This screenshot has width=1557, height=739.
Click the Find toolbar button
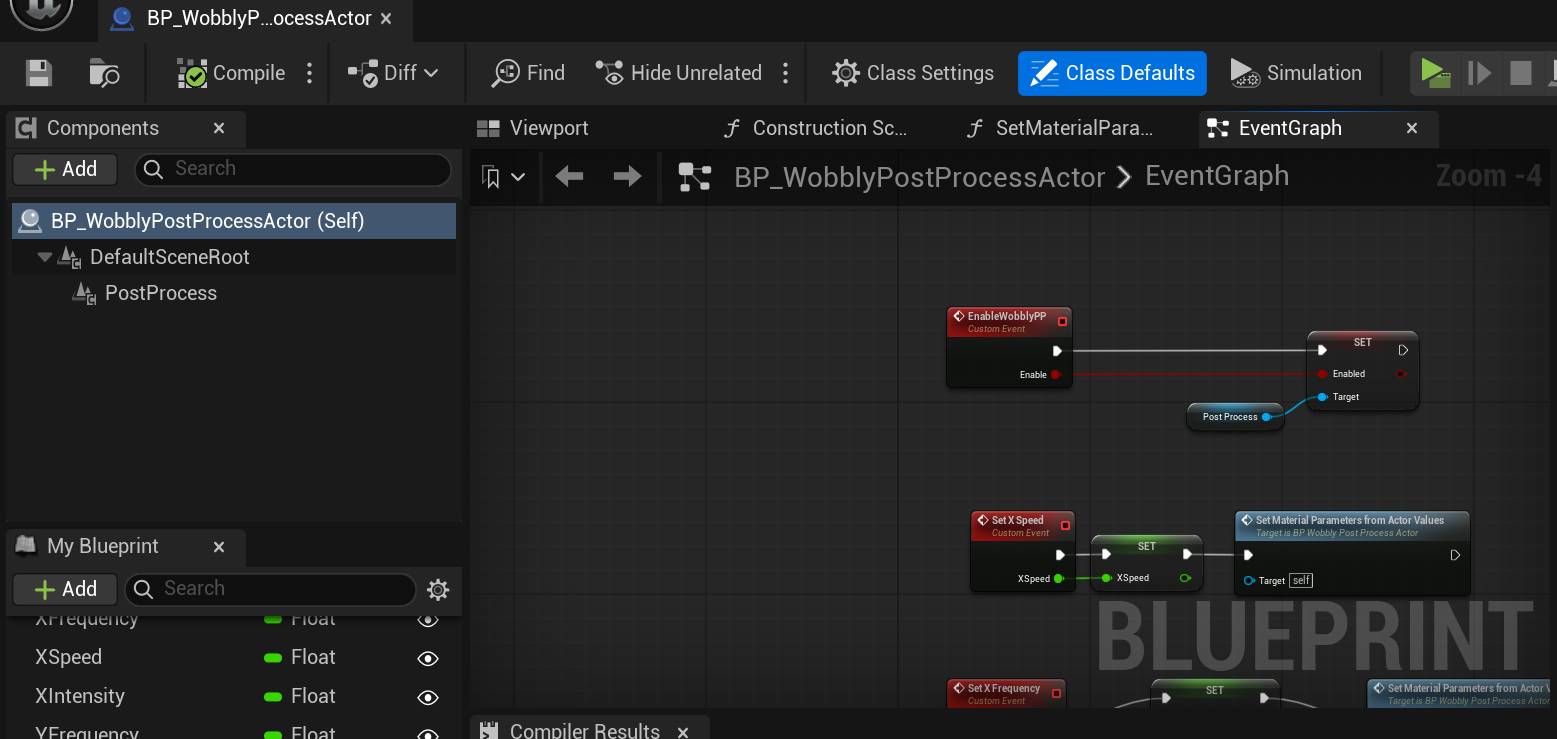[528, 73]
